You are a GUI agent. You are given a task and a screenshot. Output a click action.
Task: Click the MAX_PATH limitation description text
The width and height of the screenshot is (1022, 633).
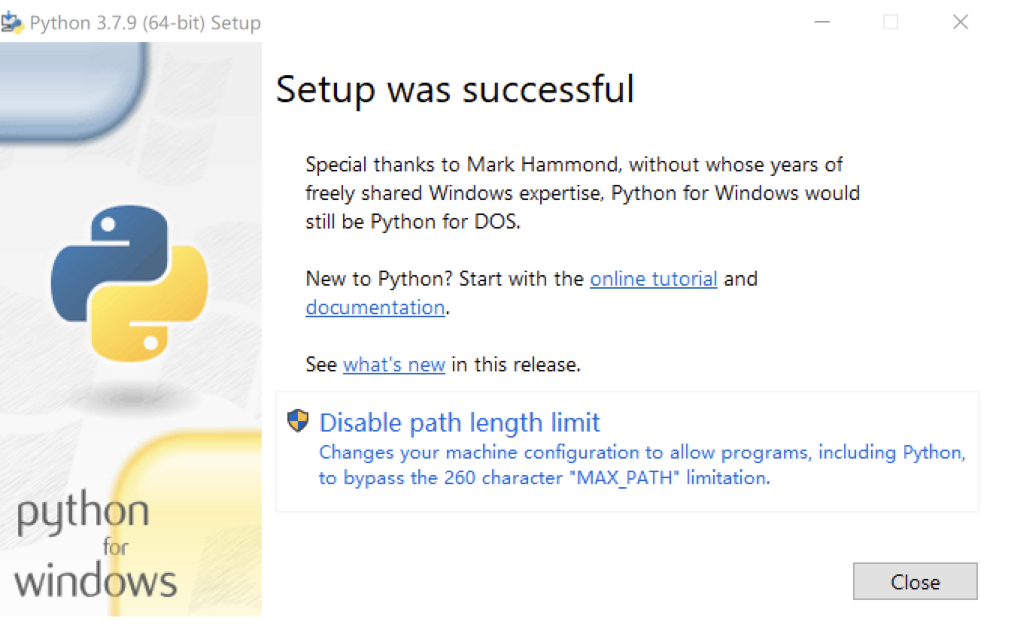tap(642, 466)
